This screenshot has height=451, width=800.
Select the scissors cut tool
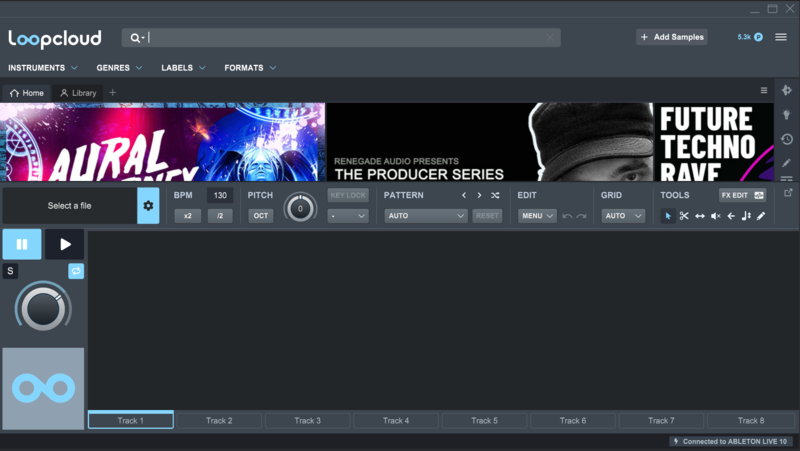coord(684,216)
